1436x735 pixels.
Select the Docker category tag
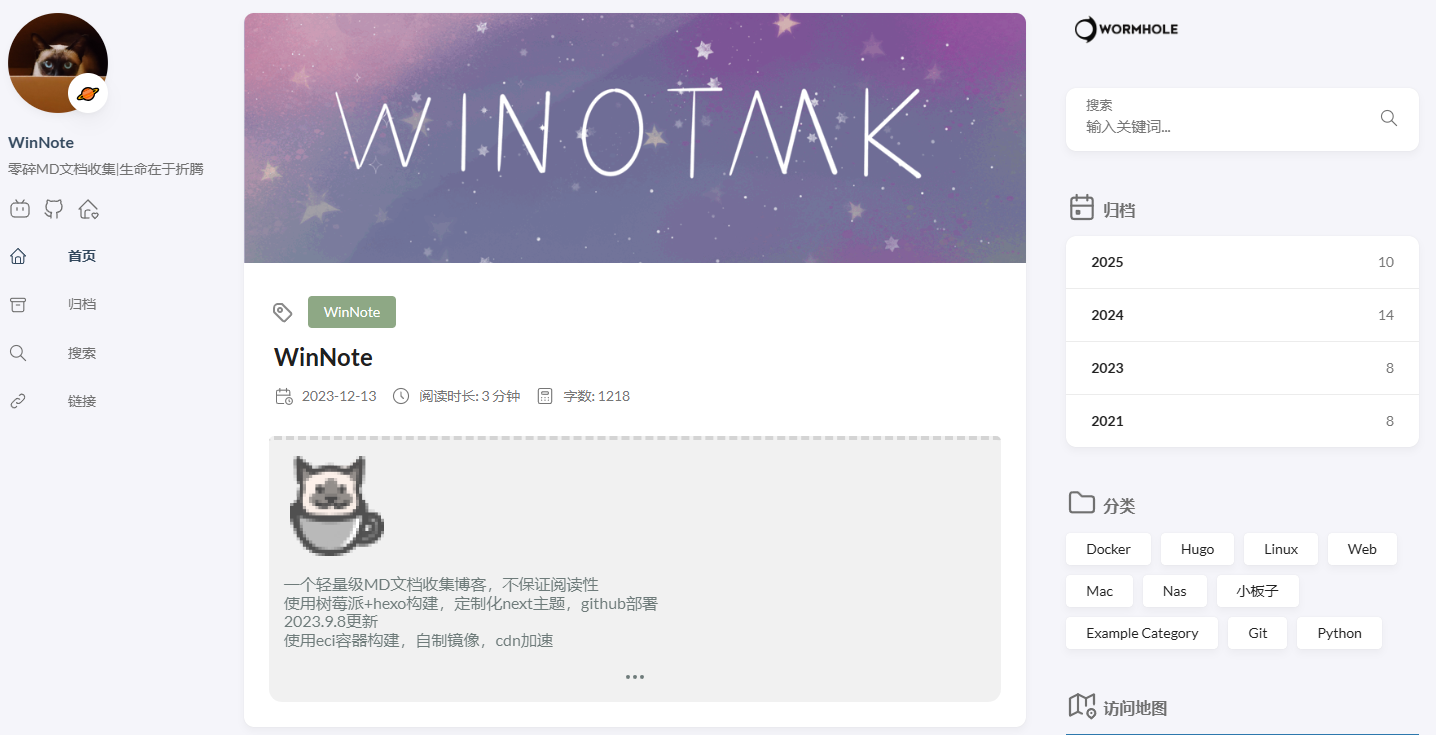(1108, 549)
